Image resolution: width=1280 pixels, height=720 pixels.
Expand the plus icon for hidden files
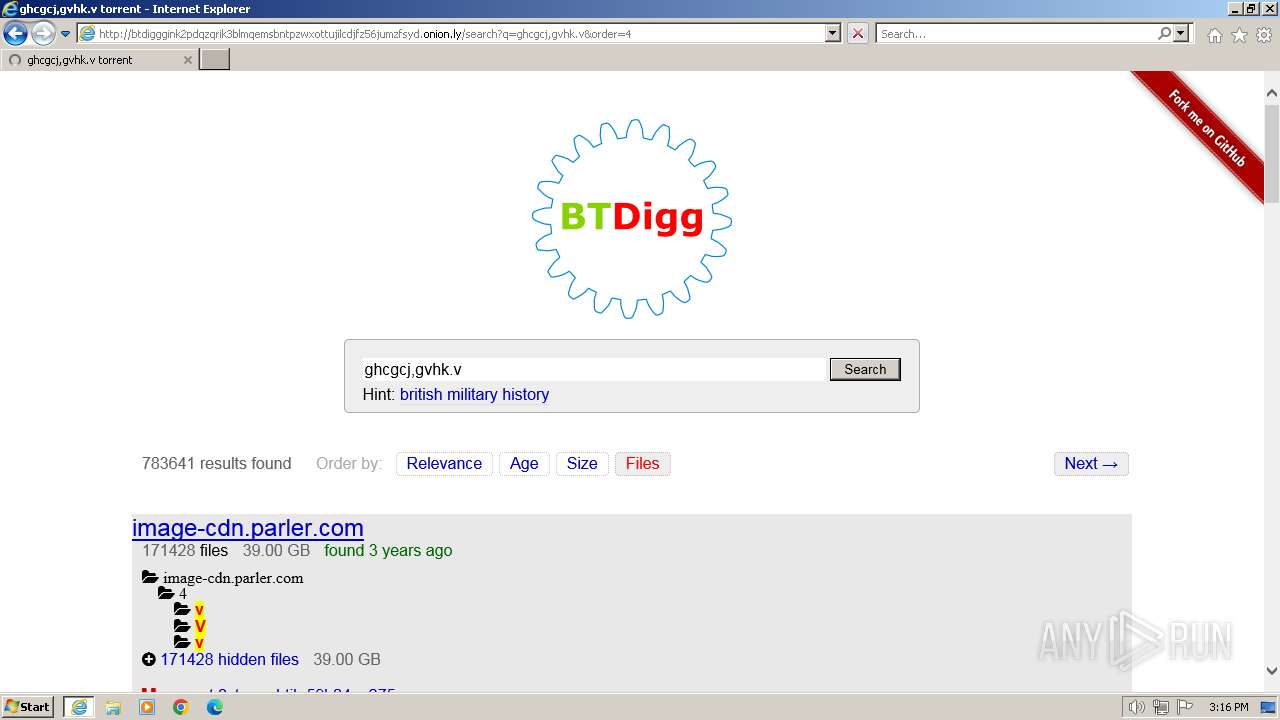[x=149, y=659]
